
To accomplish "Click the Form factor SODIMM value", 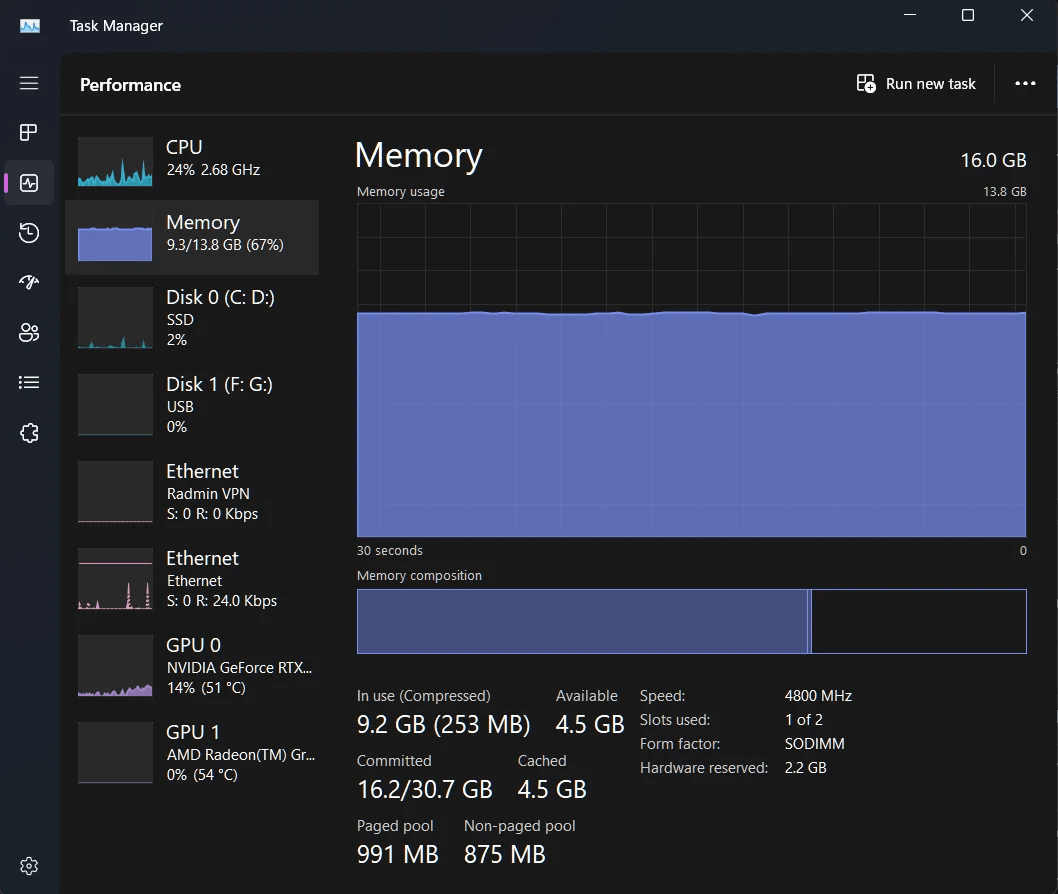I will click(x=814, y=744).
